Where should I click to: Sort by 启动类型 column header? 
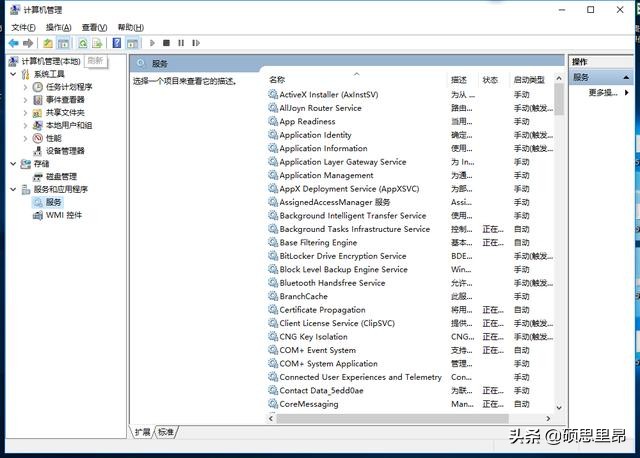point(529,80)
